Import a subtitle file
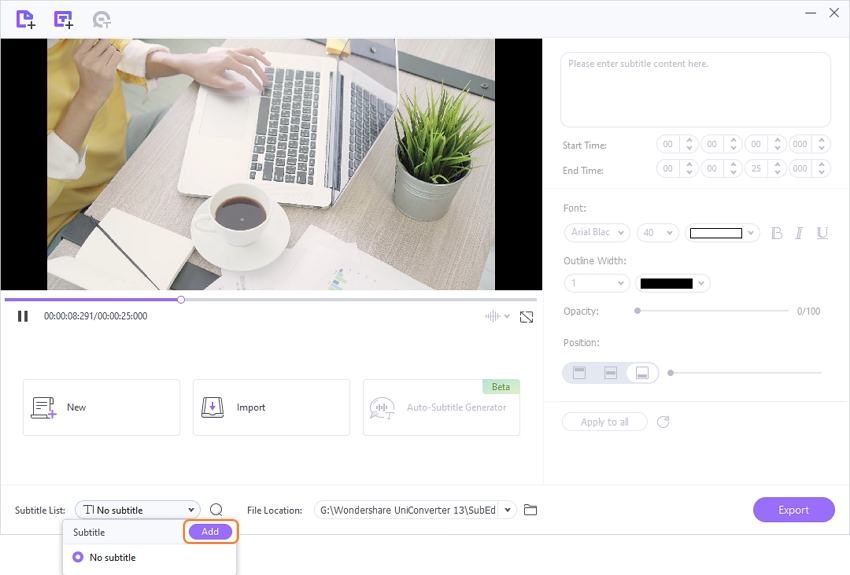The width and height of the screenshot is (850, 575). coord(272,408)
